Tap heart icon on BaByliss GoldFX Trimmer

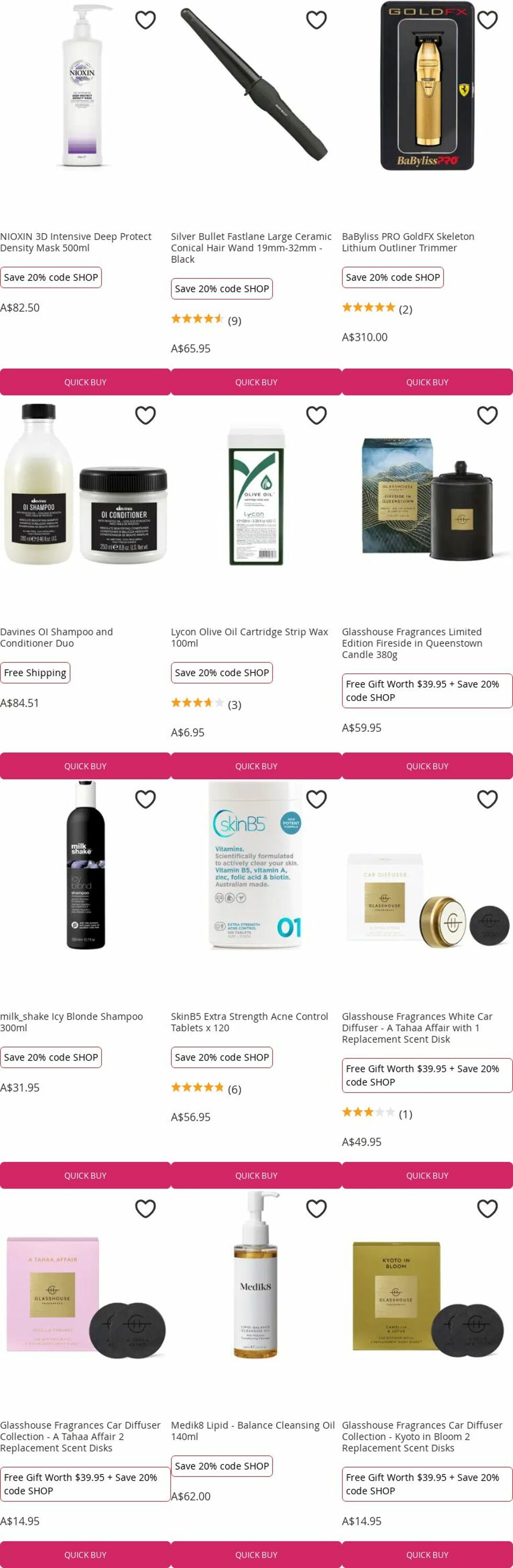[487, 20]
